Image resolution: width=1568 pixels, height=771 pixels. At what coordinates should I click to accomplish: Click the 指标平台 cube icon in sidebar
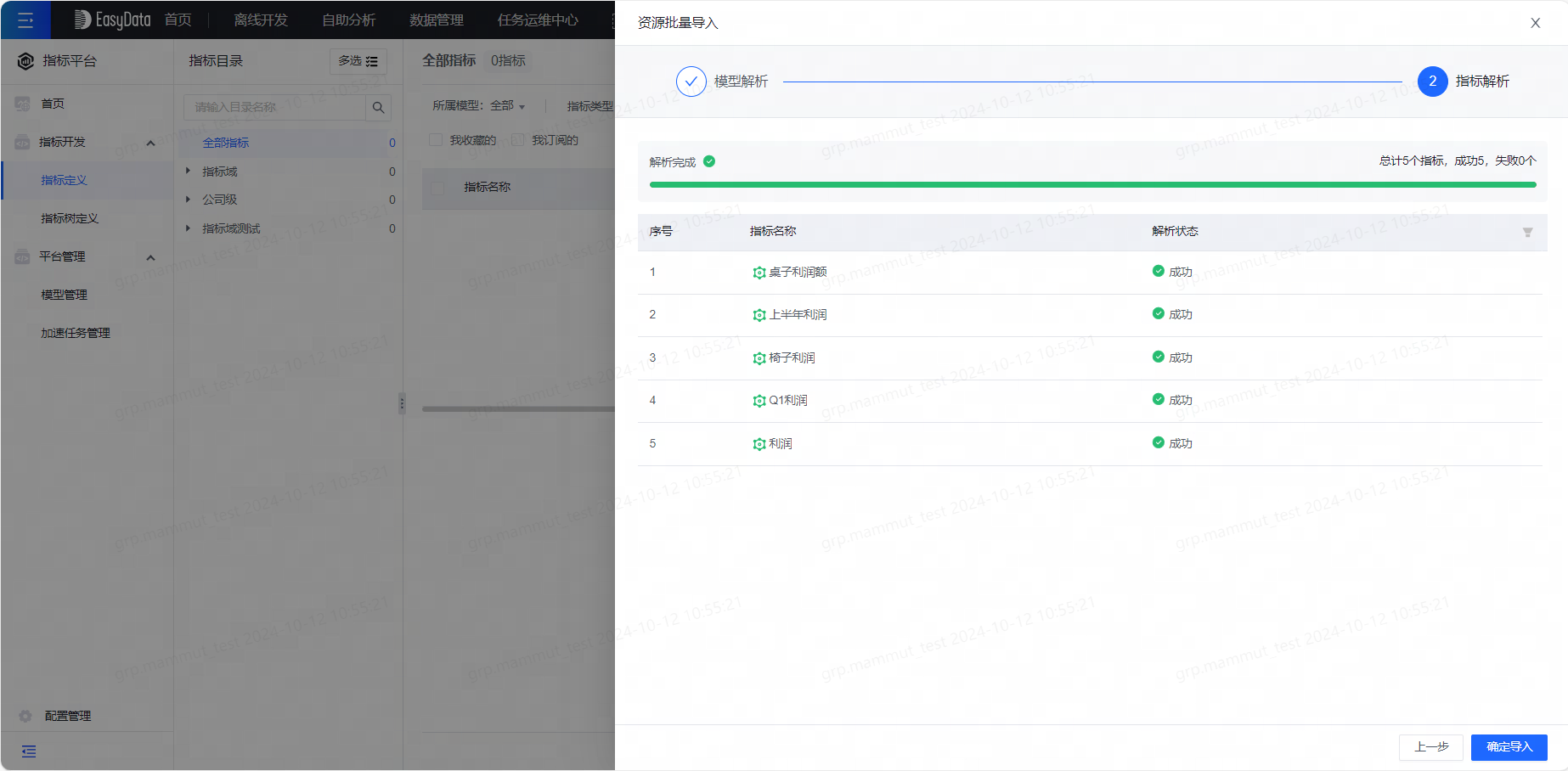[25, 60]
